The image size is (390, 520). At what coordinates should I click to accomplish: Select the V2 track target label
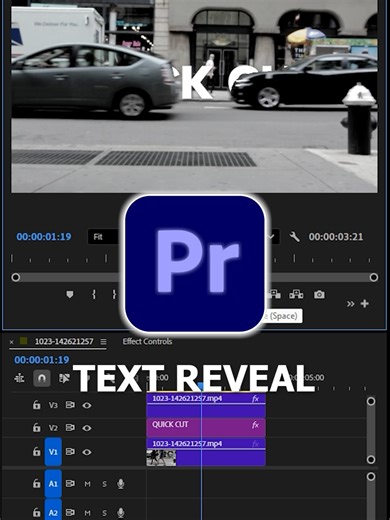tap(53, 428)
